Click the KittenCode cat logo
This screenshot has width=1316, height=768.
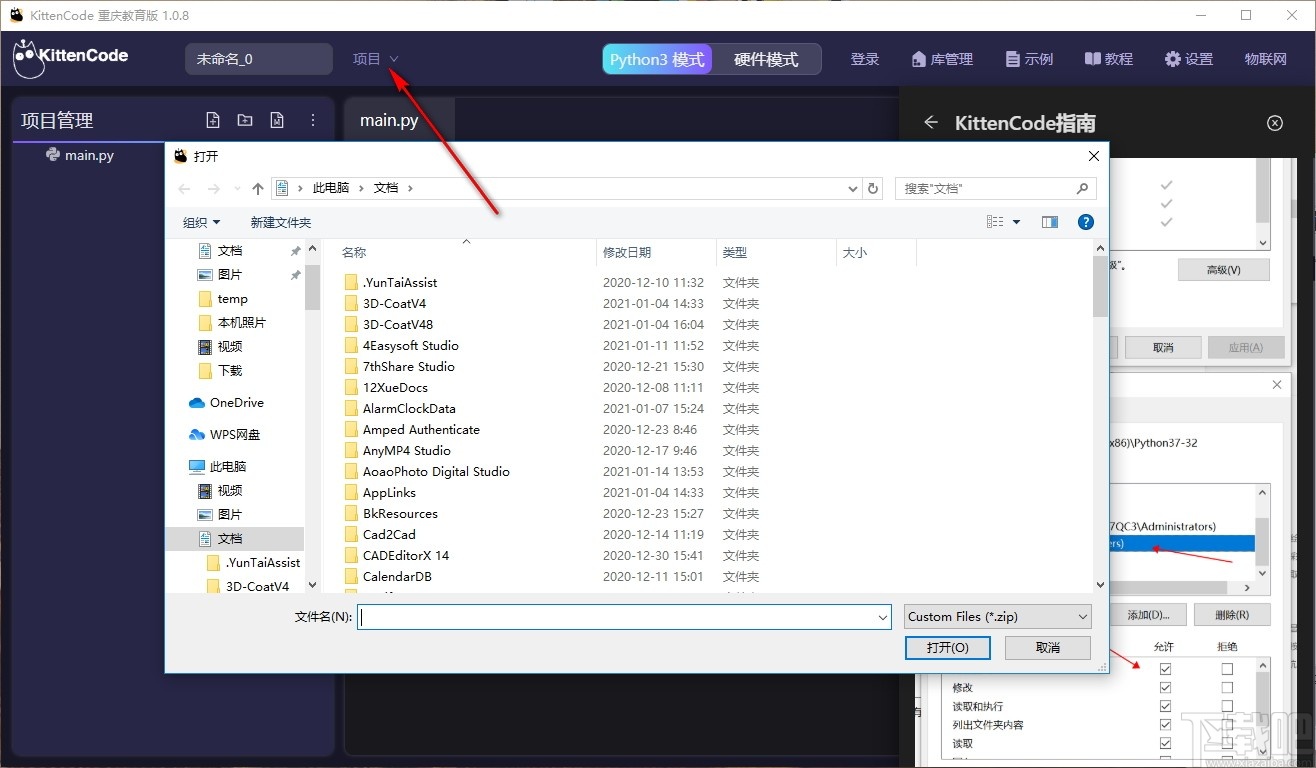click(x=31, y=58)
